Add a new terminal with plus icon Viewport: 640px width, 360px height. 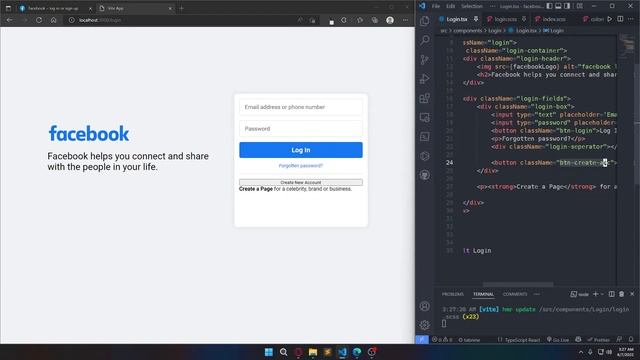tap(596, 294)
